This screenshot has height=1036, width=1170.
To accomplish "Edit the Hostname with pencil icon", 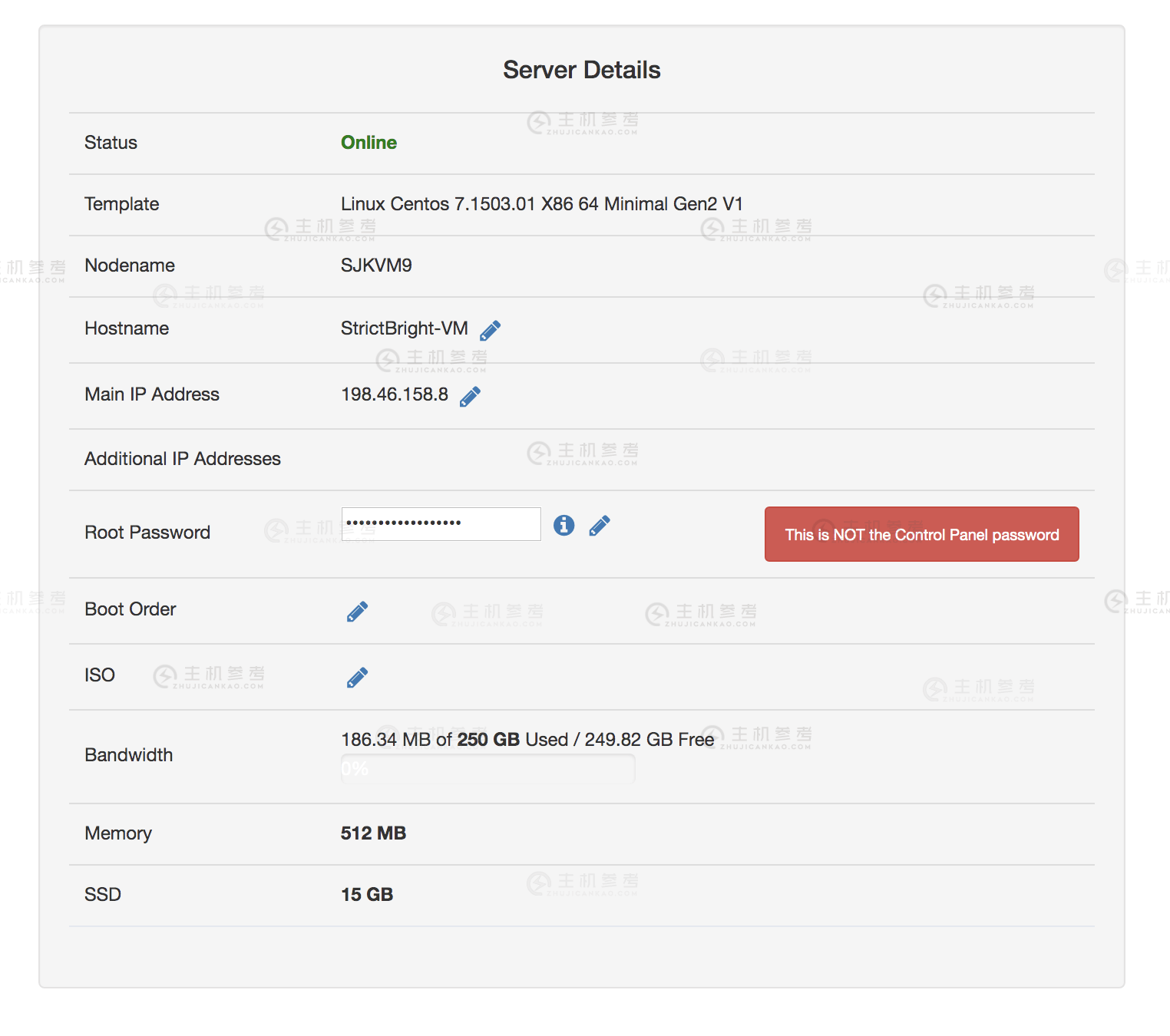I will (490, 330).
